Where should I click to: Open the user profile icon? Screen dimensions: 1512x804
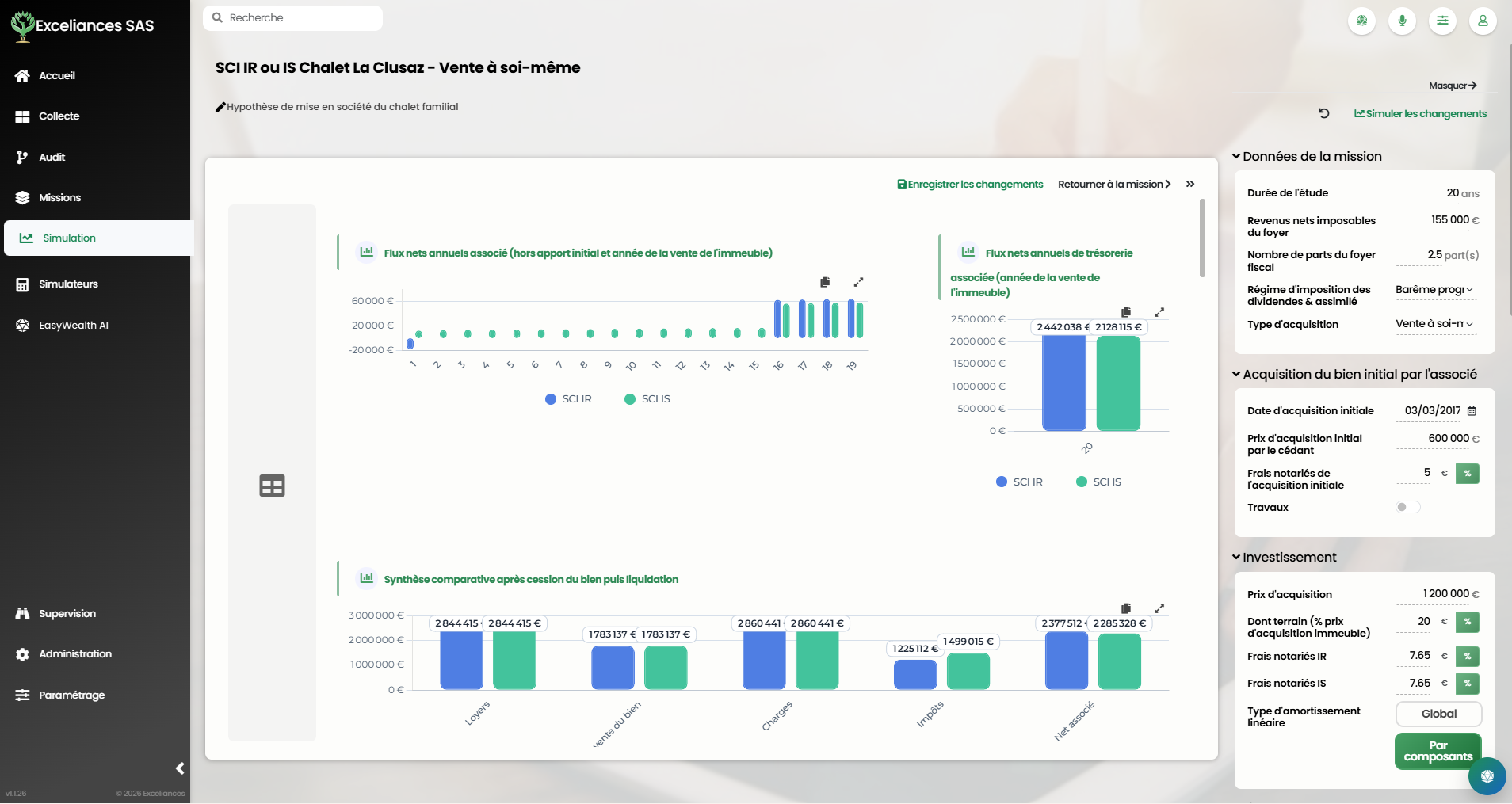pos(1483,21)
